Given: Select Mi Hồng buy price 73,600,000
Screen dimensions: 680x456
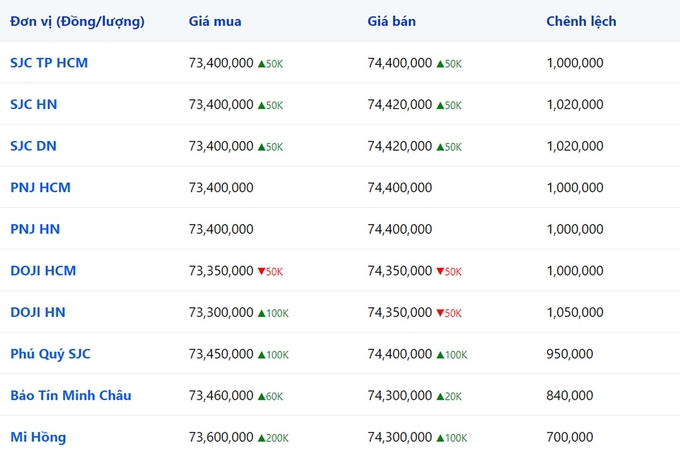Looking at the screenshot, I should [221, 437].
